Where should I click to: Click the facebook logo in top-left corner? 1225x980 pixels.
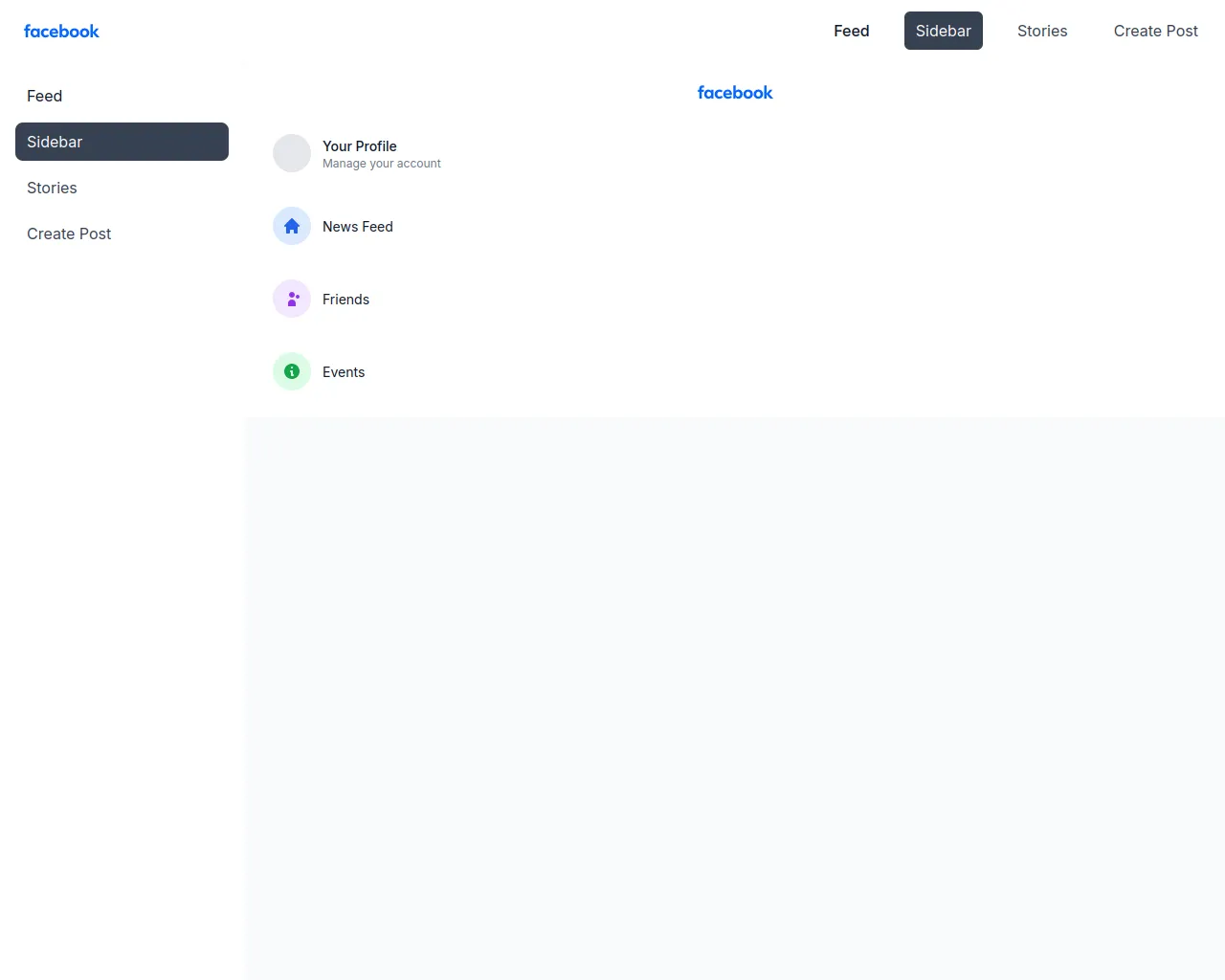61,32
